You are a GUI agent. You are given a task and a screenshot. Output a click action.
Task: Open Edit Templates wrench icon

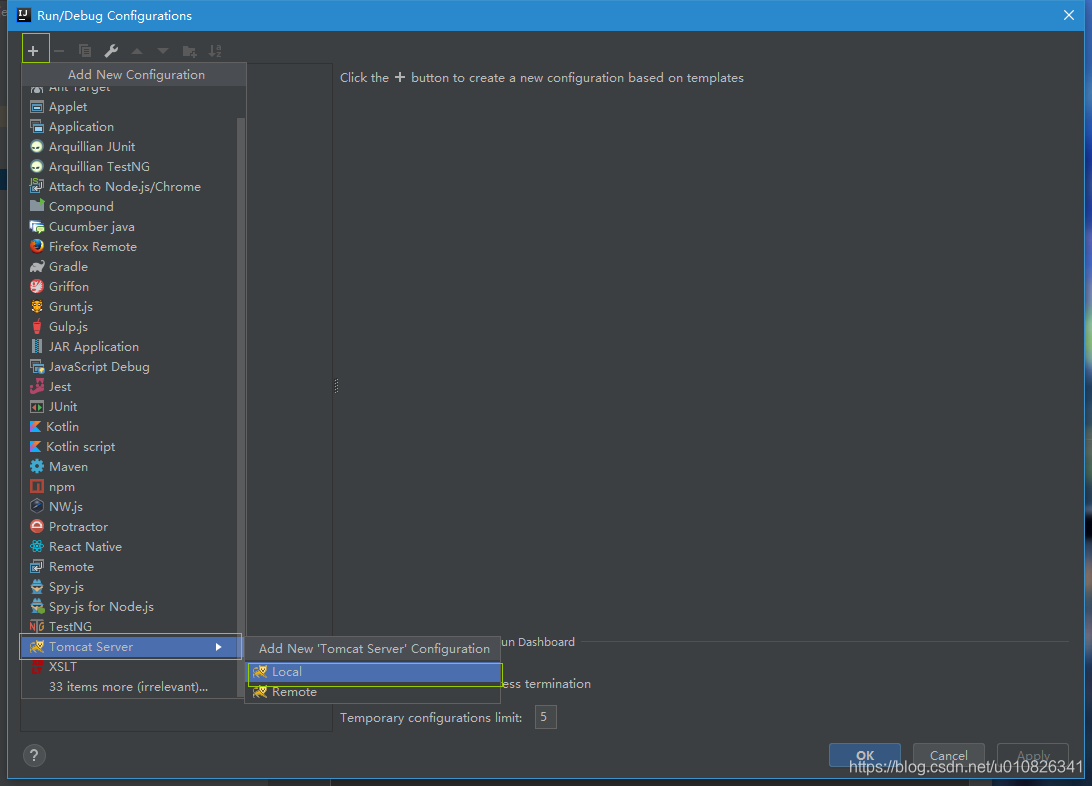(x=111, y=51)
